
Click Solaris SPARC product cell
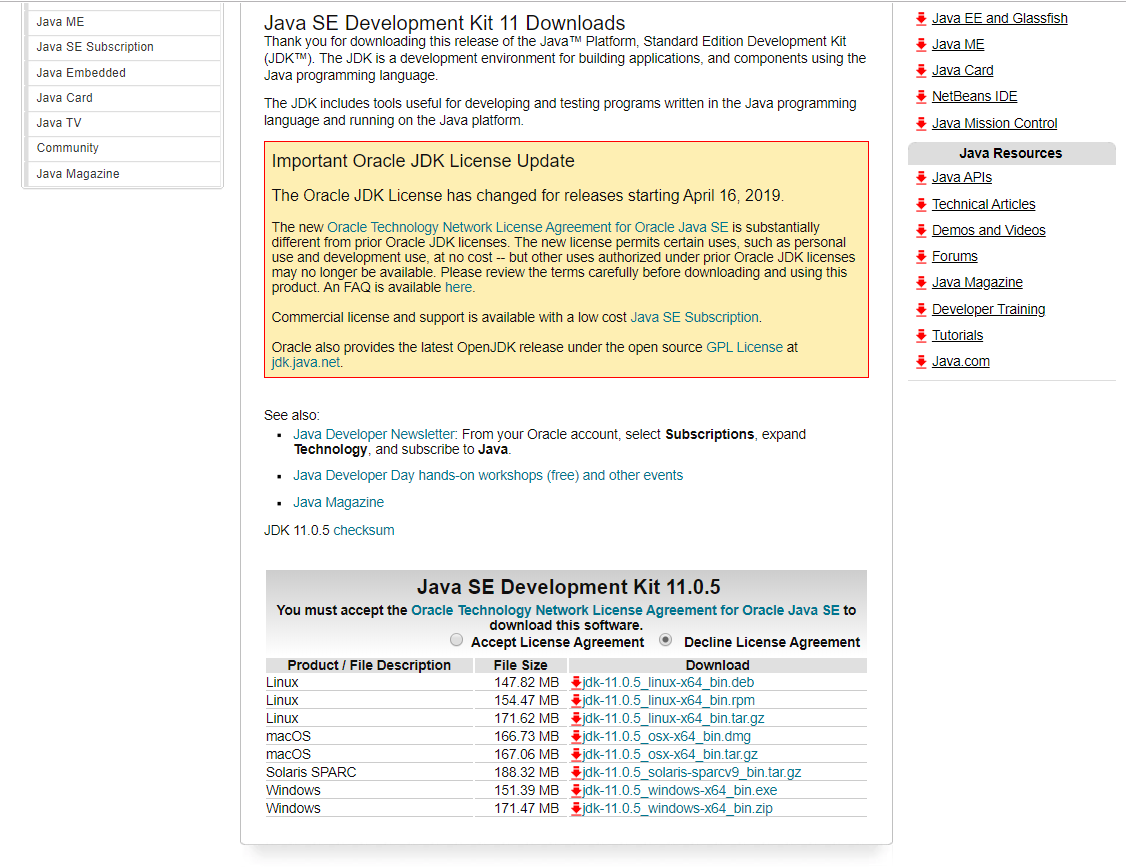click(x=369, y=773)
